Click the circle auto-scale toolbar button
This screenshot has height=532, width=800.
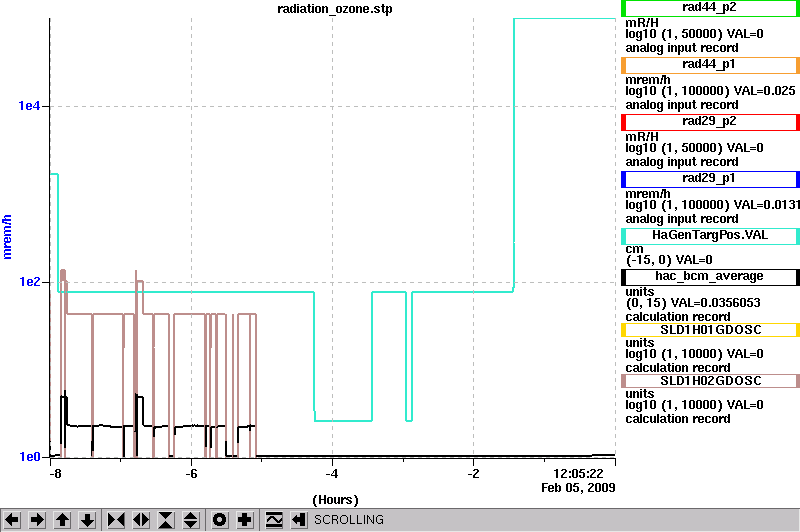220,520
